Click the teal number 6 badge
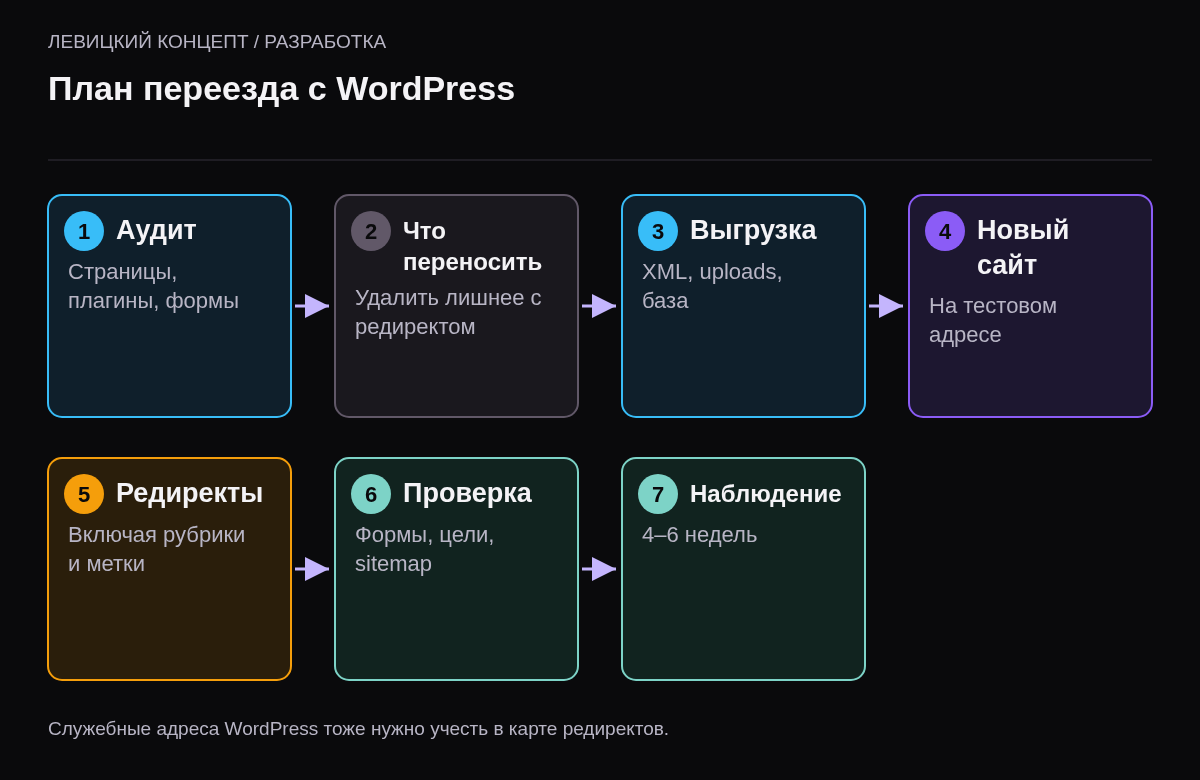The height and width of the screenshot is (780, 1200). coord(371,494)
